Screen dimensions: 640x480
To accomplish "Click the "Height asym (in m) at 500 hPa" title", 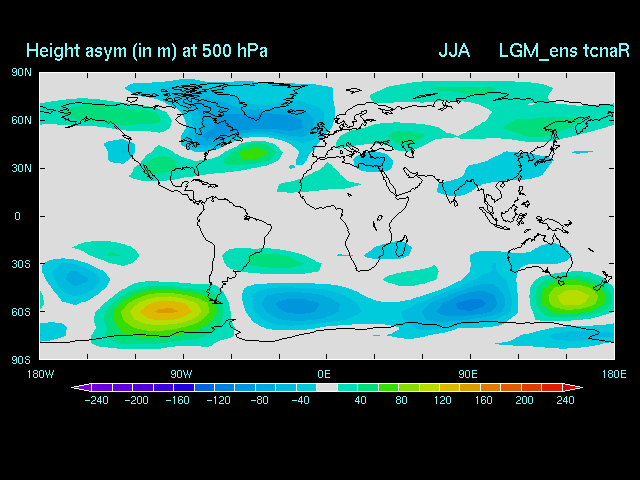I will (146, 50).
